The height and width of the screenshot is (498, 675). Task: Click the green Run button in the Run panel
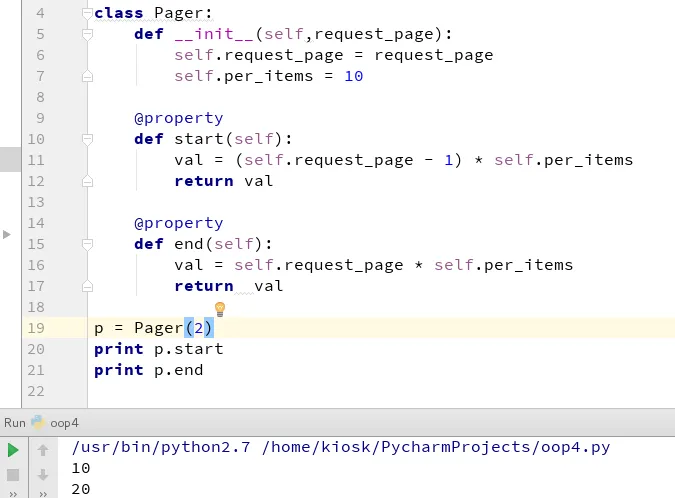13,450
